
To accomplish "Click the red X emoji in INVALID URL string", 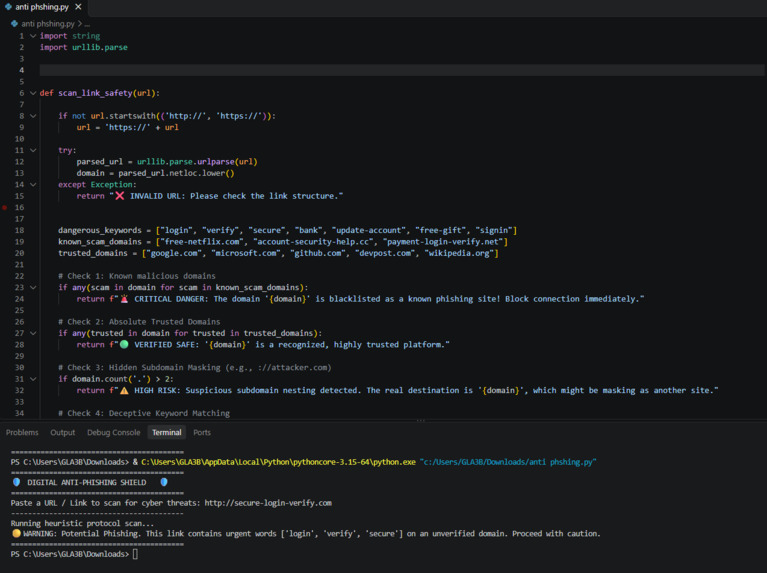I will [119, 196].
